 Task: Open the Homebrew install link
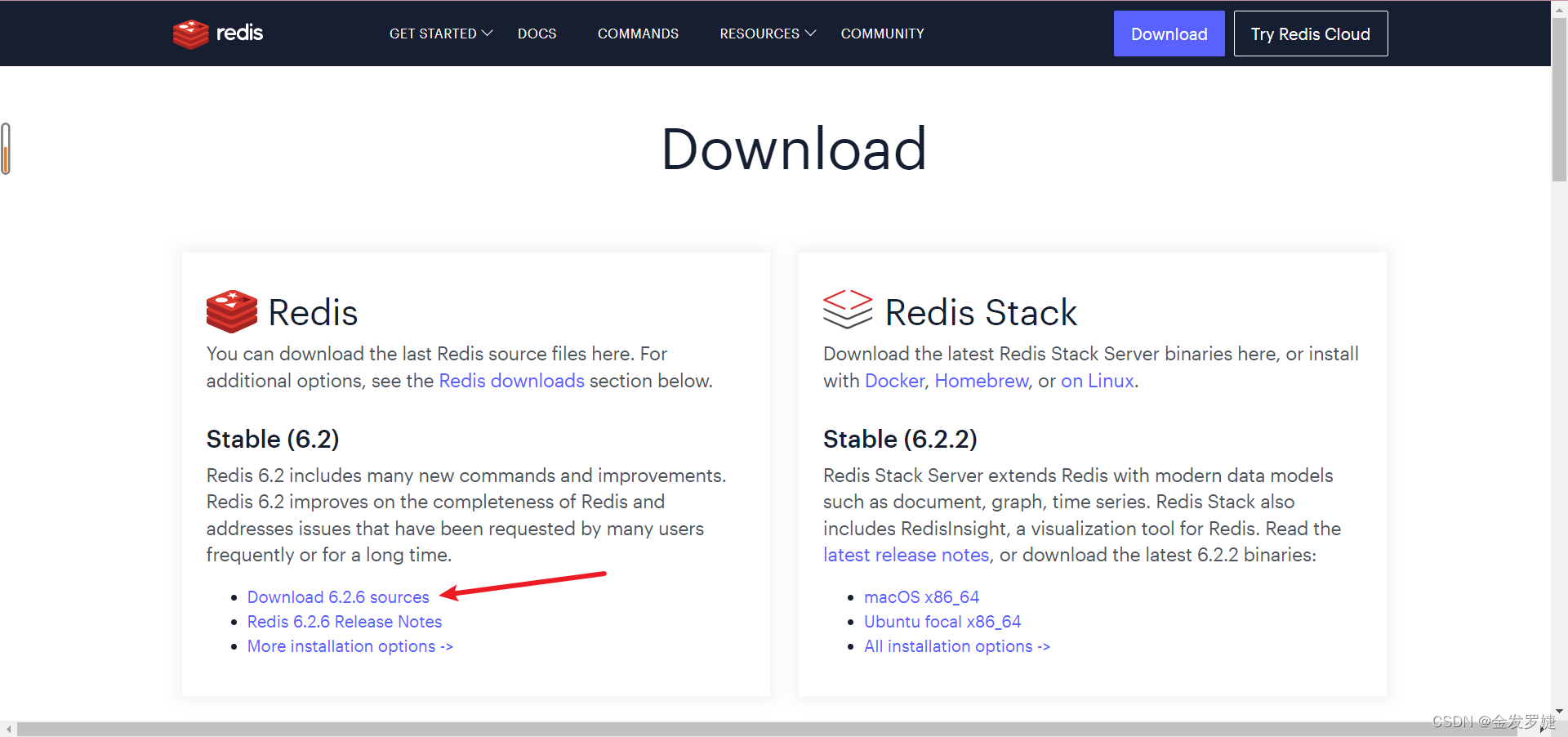[x=982, y=381]
